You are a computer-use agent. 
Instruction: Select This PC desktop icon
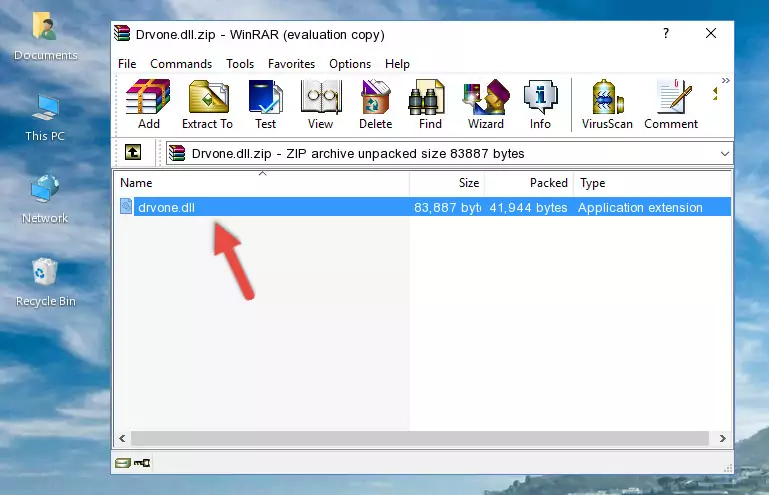tap(45, 118)
